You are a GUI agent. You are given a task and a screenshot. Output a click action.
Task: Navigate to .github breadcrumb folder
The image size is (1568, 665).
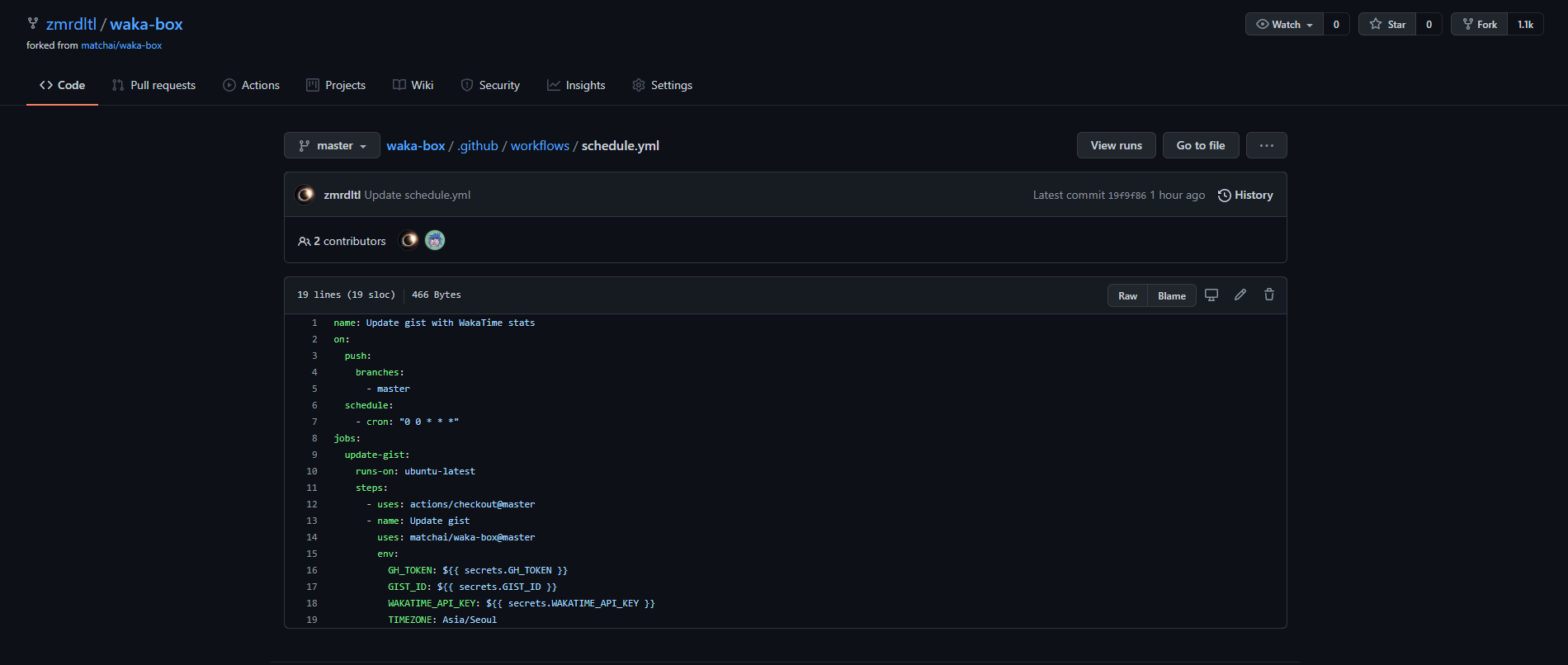(478, 145)
